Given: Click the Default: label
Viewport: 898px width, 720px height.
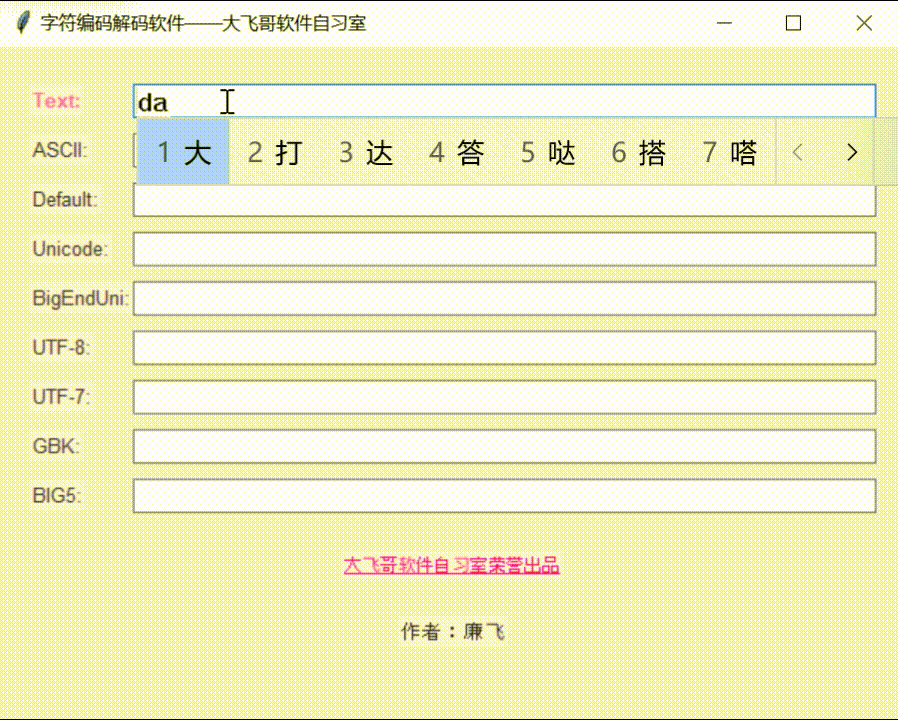Looking at the screenshot, I should click(65, 199).
